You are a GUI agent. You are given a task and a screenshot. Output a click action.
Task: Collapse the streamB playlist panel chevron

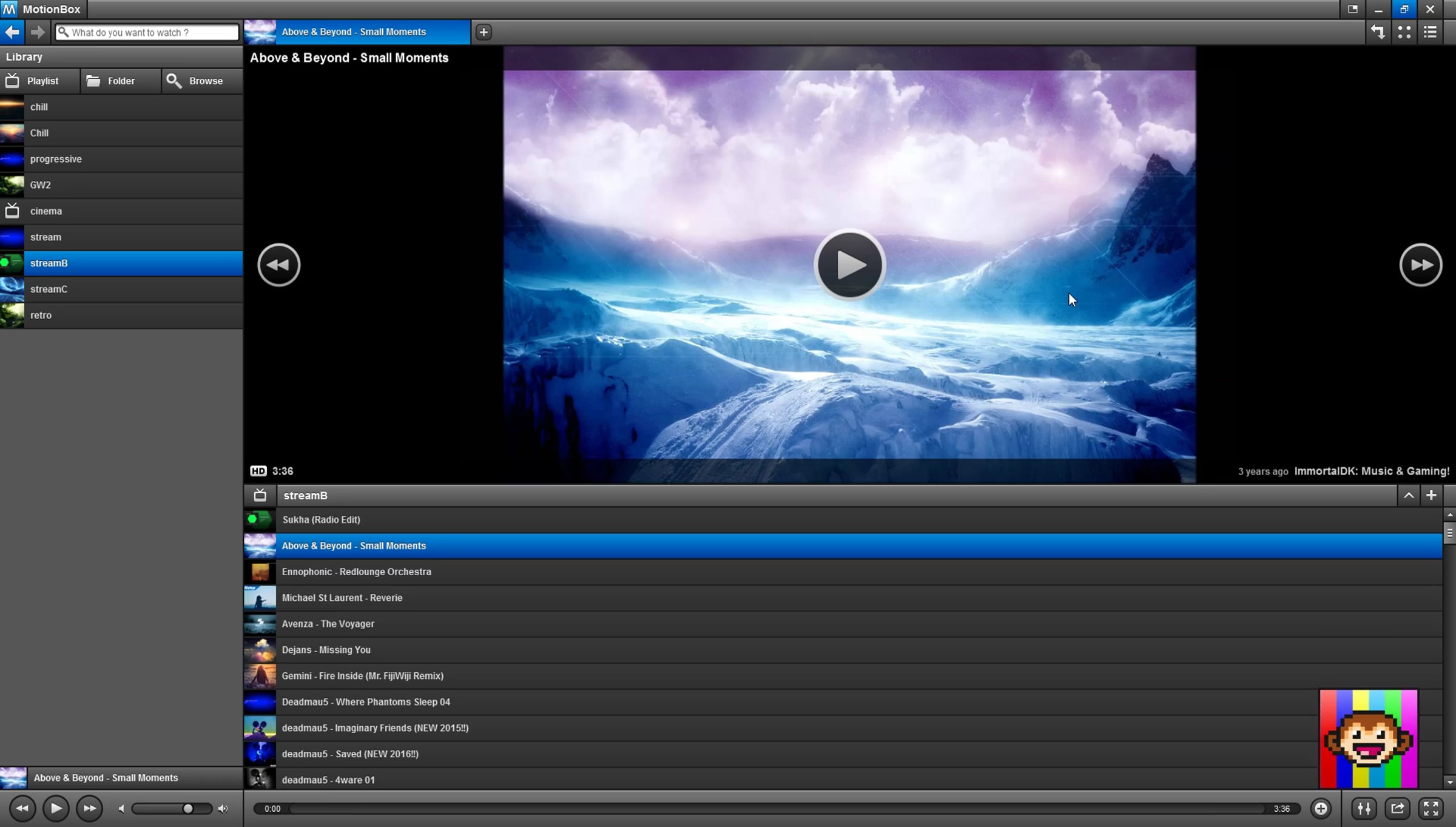click(x=1409, y=495)
